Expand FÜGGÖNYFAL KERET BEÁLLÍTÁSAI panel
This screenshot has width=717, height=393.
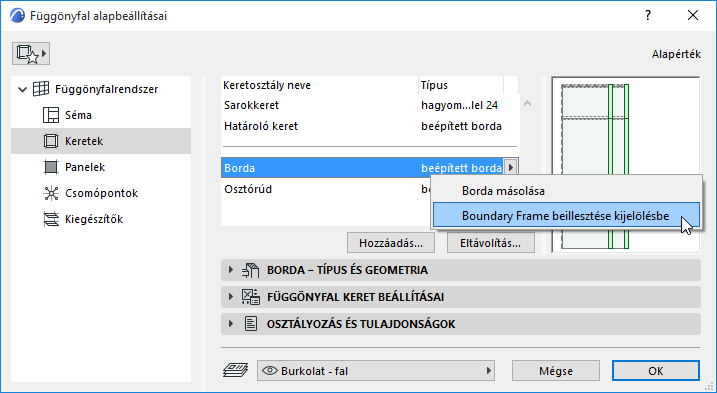coord(231,297)
